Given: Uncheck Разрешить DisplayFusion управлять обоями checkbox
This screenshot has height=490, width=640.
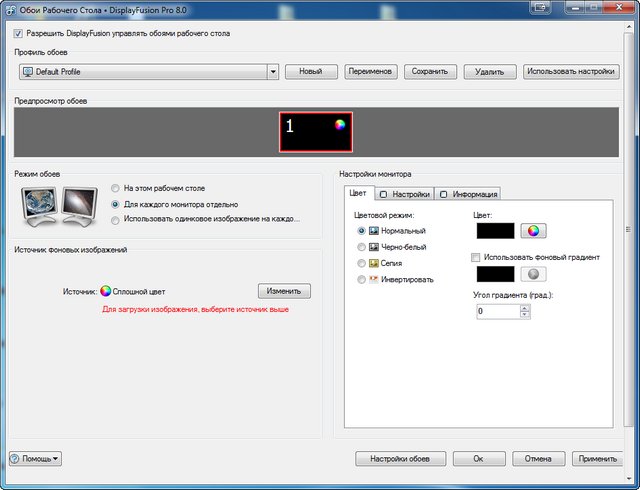Looking at the screenshot, I should 19,33.
